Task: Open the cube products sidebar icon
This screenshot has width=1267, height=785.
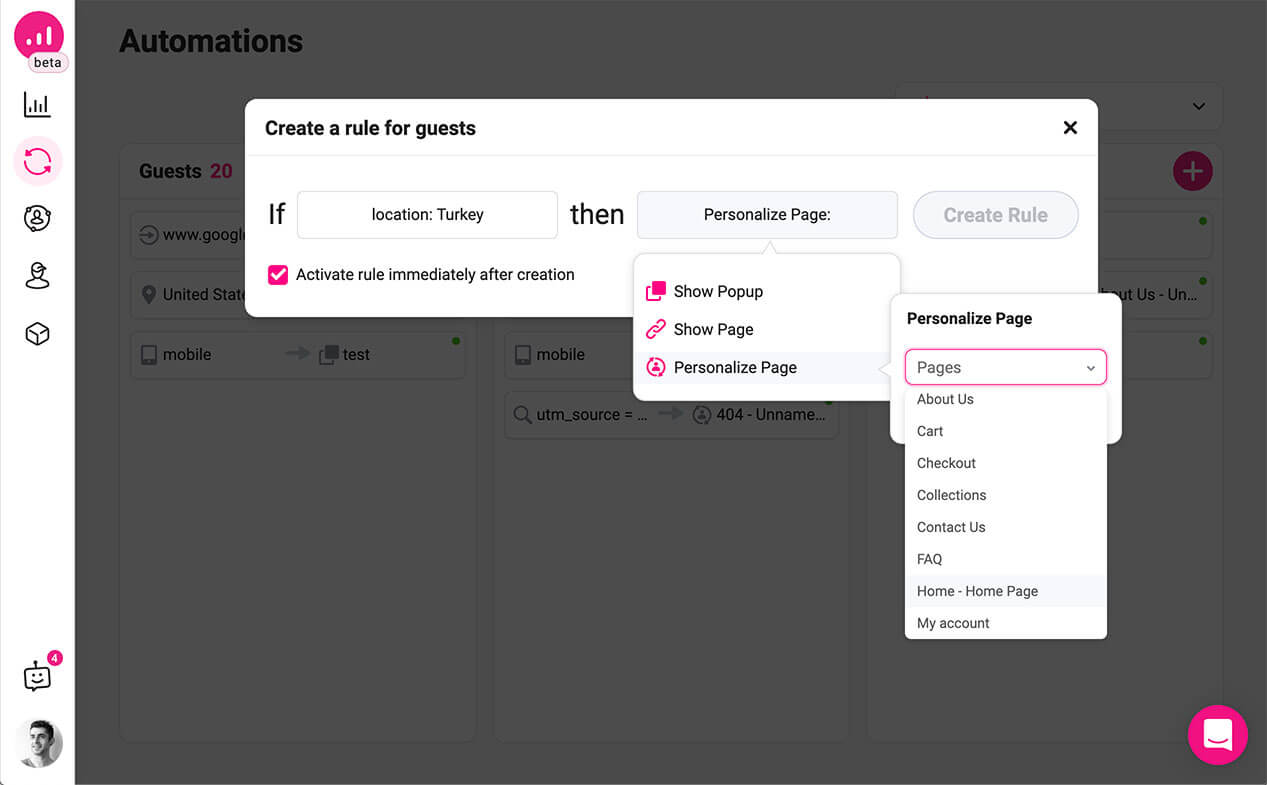Action: 37,334
